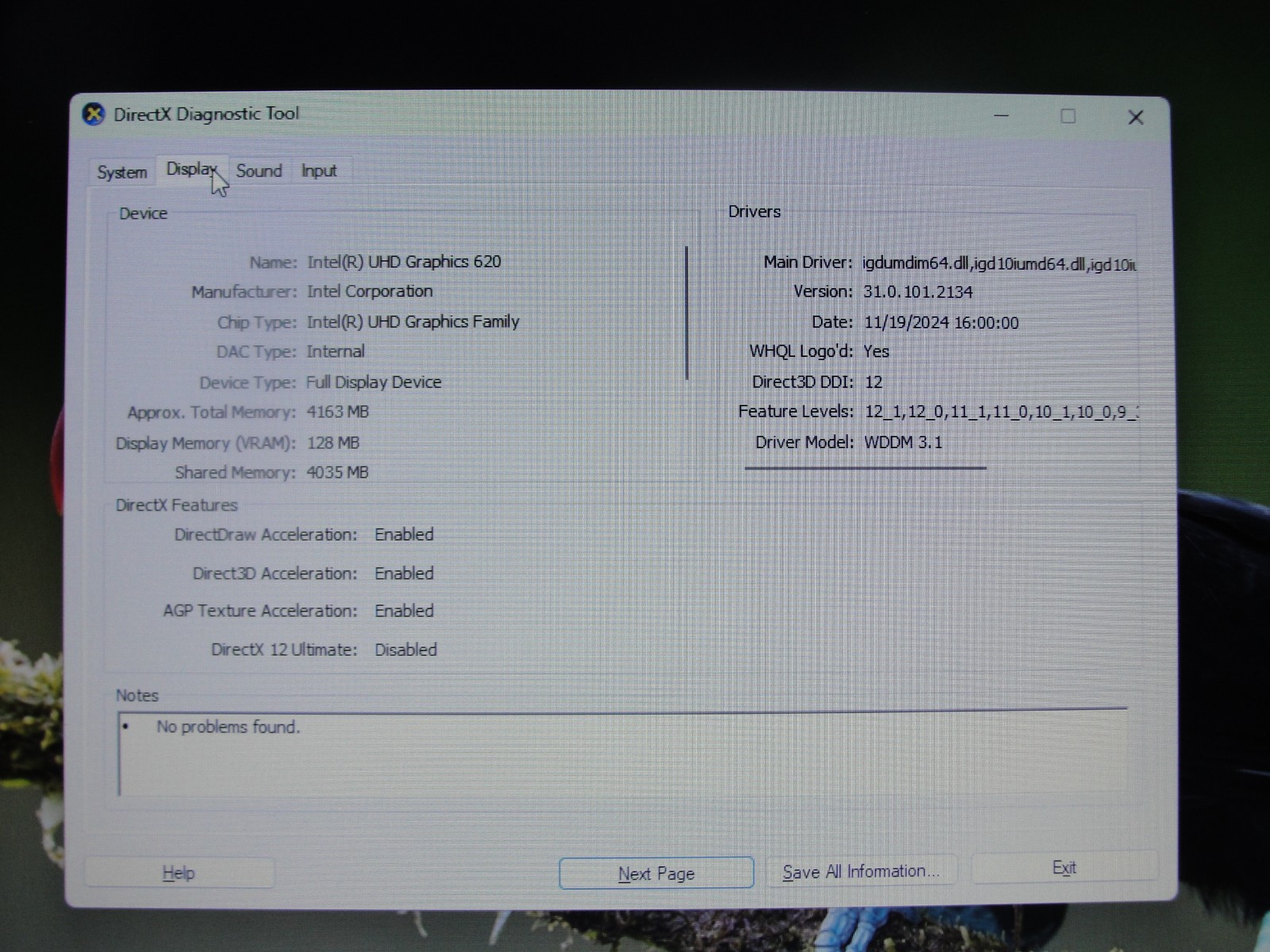Screen dimensions: 1270x952
Task: Click Save All Information button
Action: point(861,872)
